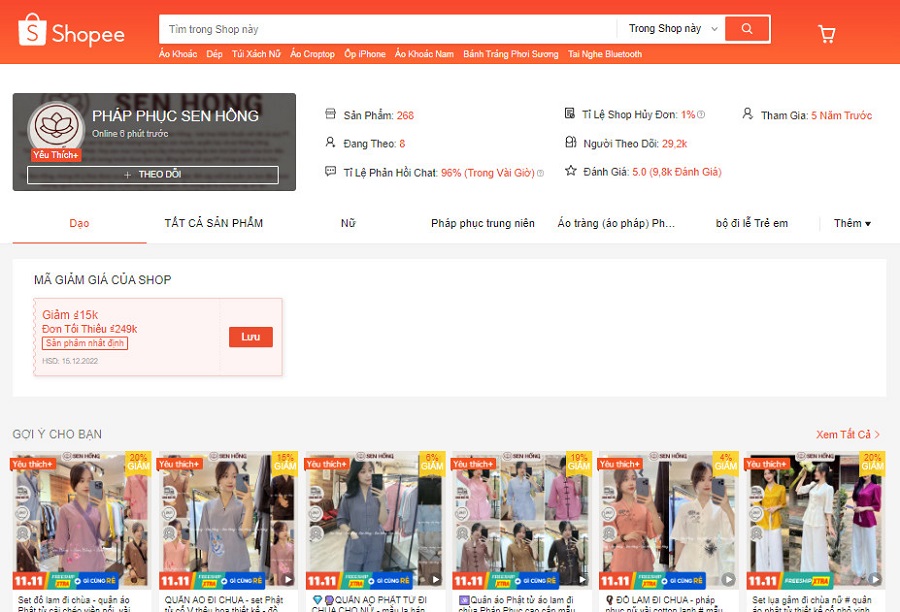Click the Tai Nghe Bluetooth suggested keyword
Viewport: 900px width, 612px height.
pyautogui.click(x=604, y=54)
